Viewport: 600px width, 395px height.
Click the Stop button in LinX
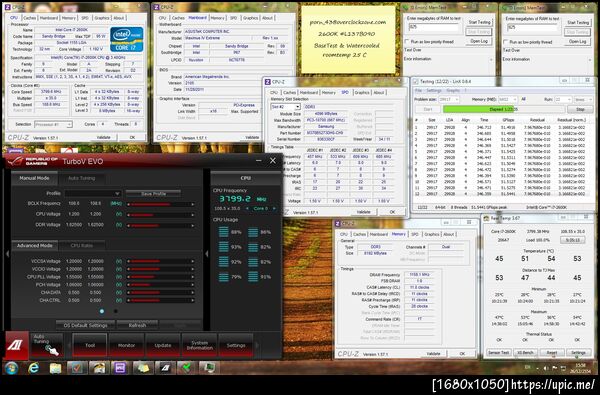(580, 109)
